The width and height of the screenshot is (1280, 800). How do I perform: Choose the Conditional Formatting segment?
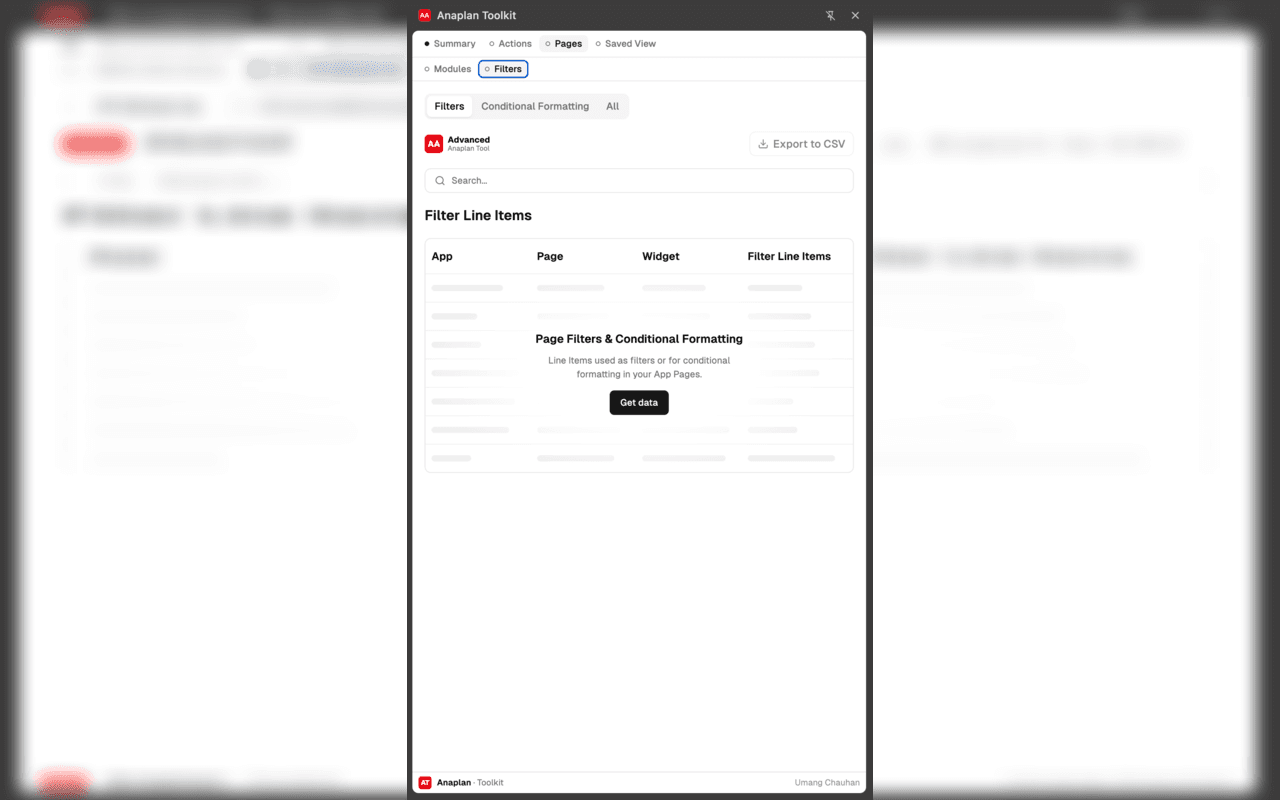pyautogui.click(x=535, y=106)
